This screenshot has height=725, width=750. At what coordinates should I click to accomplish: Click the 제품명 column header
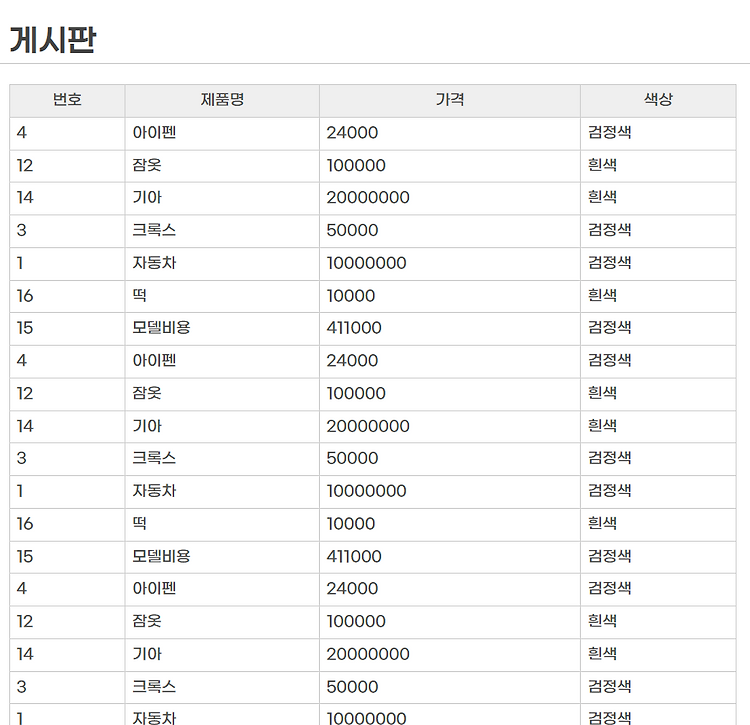222,99
